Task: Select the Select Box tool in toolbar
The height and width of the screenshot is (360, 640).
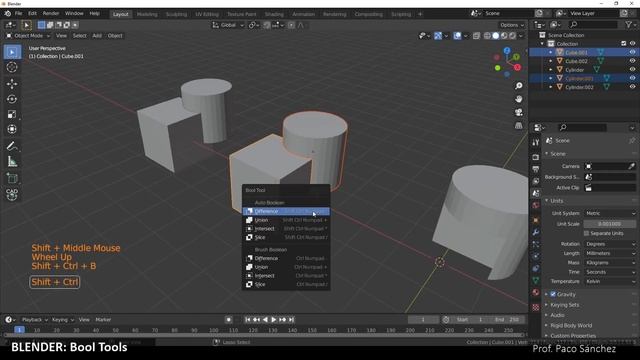Action: pyautogui.click(x=12, y=52)
